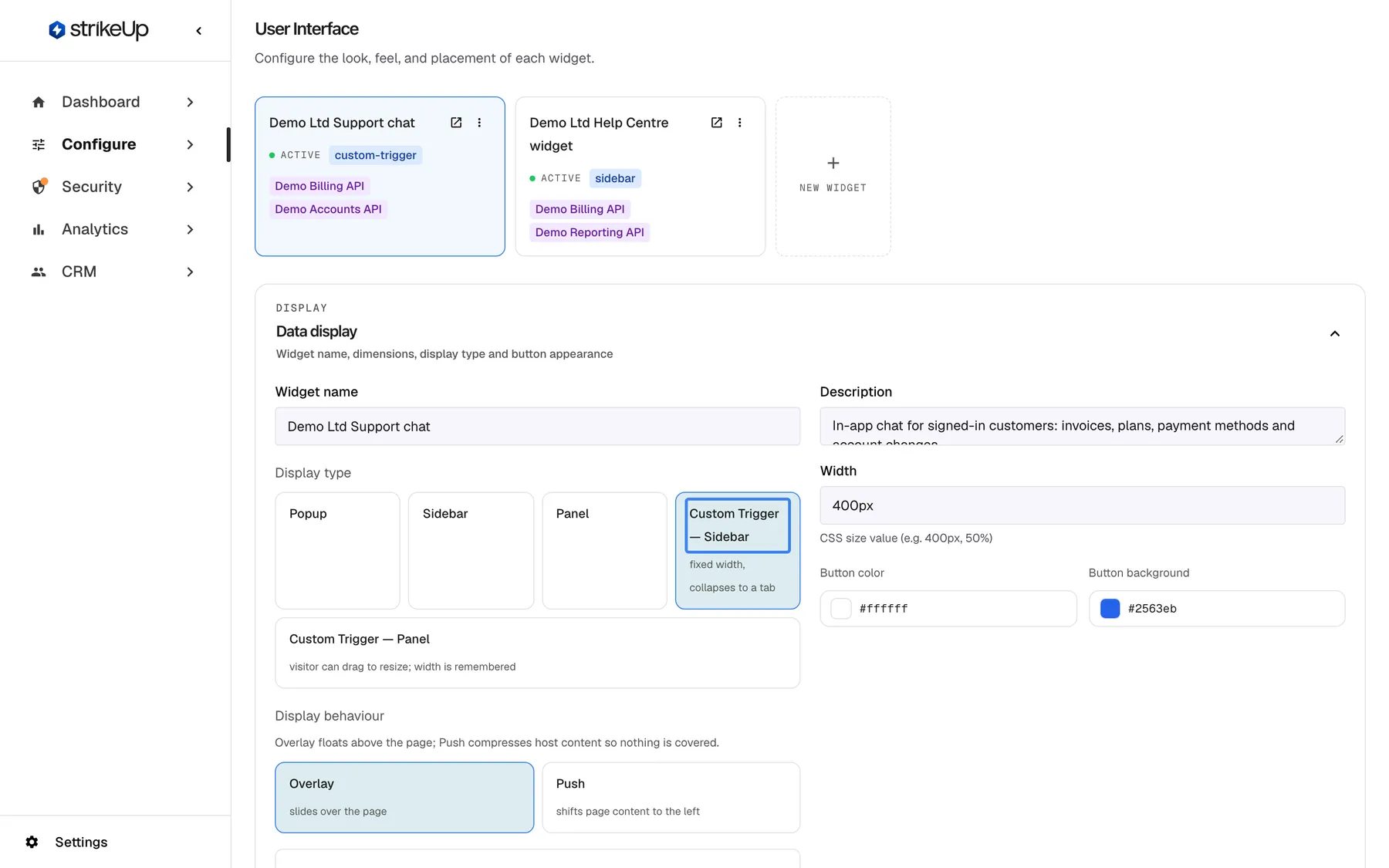Expand the Security menu chevron
Image resolution: width=1389 pixels, height=868 pixels.
tap(190, 187)
